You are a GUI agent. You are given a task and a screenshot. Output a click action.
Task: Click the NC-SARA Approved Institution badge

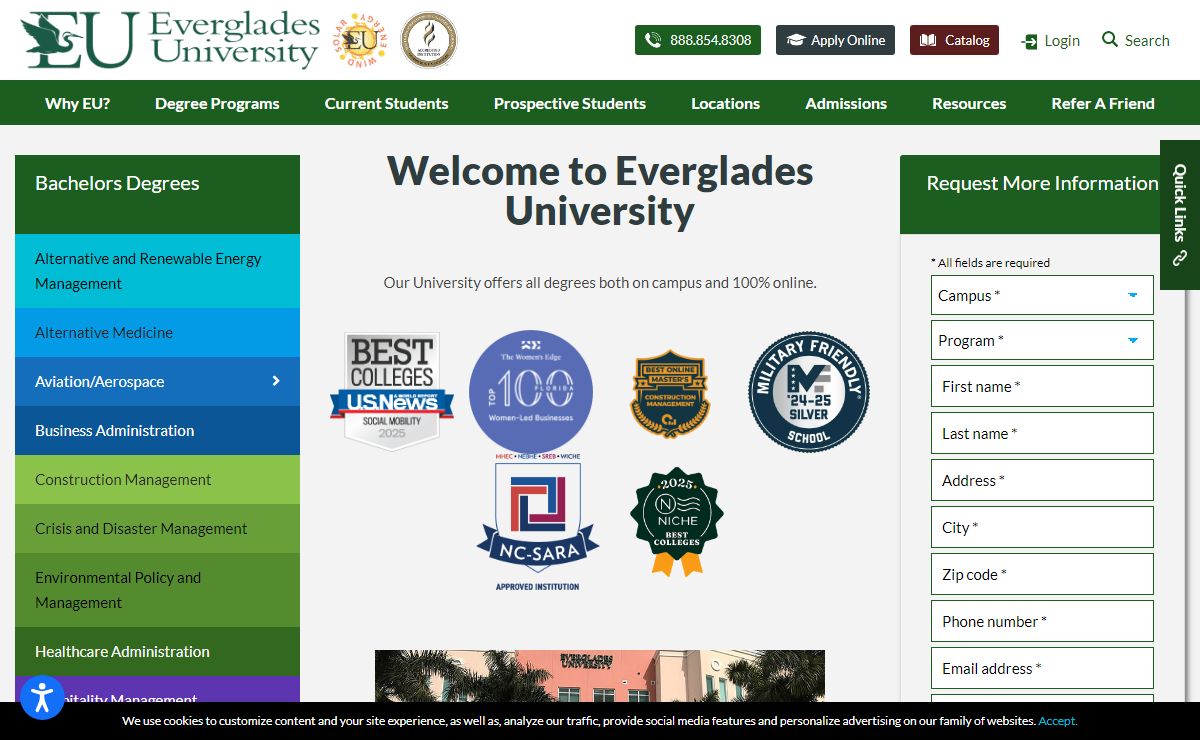tap(538, 522)
